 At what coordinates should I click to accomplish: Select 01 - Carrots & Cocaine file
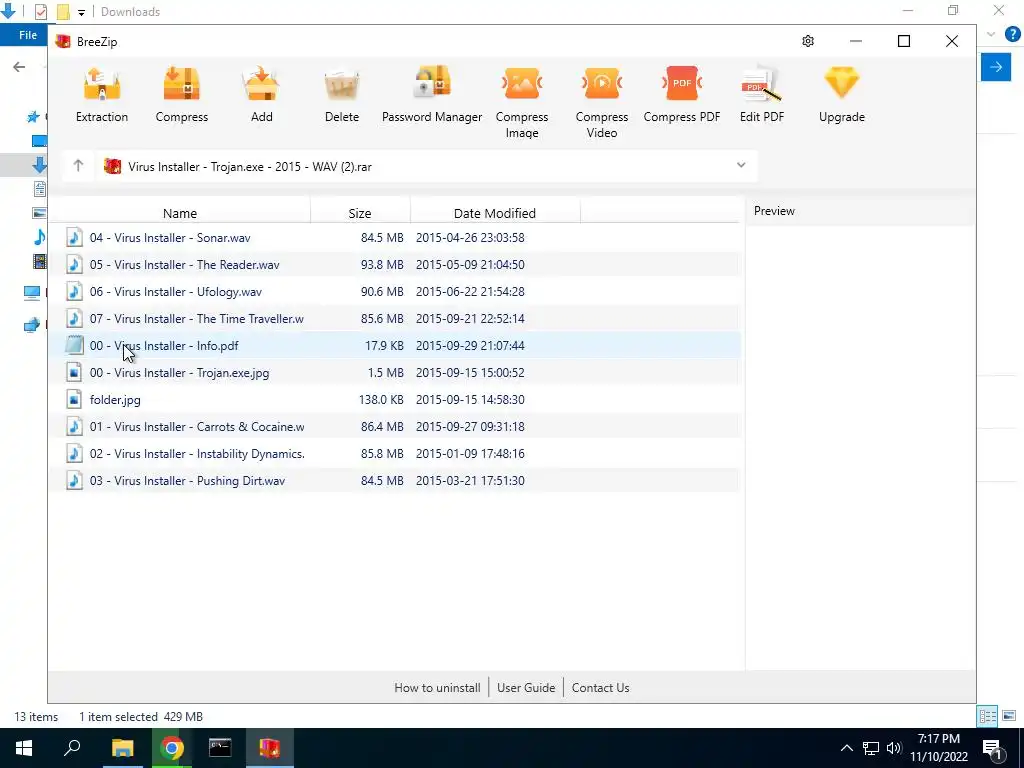pyautogui.click(x=395, y=426)
